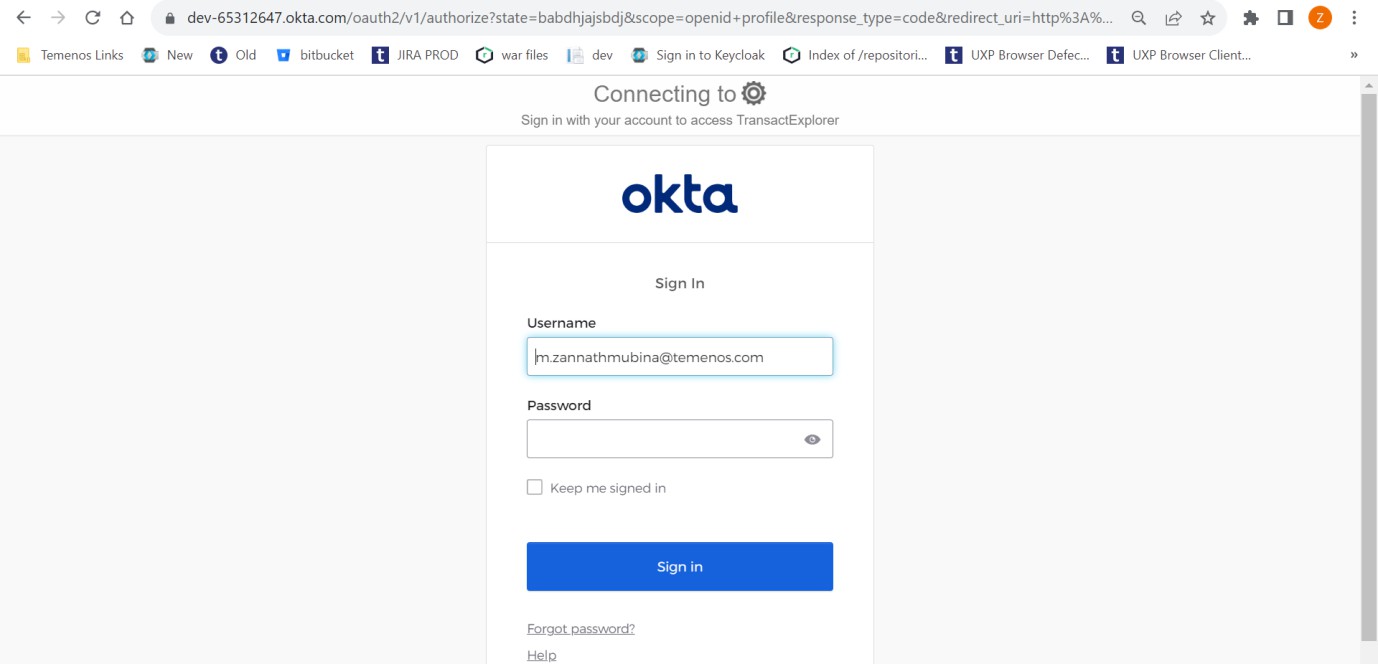The image size is (1378, 664).
Task: Click the page vertical scrollbar
Action: [x=1369, y=360]
